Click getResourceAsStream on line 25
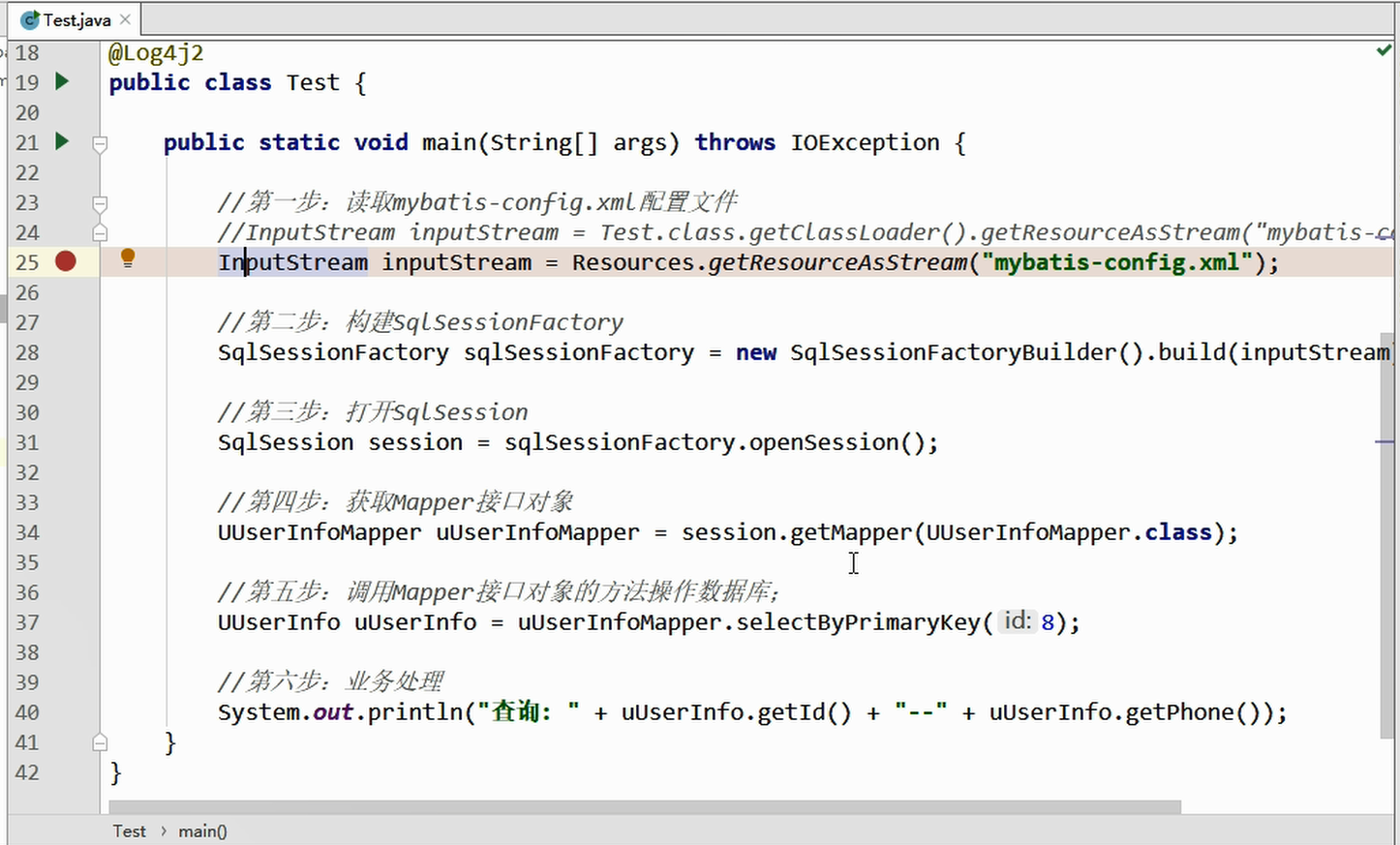Screen dimensions: 1400x845 tap(837, 262)
